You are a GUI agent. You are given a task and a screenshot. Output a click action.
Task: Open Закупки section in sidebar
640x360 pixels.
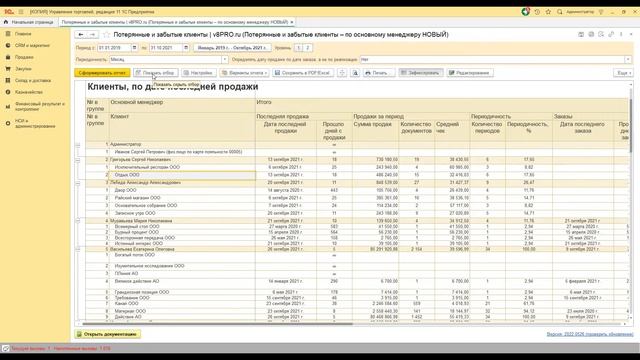point(23,69)
